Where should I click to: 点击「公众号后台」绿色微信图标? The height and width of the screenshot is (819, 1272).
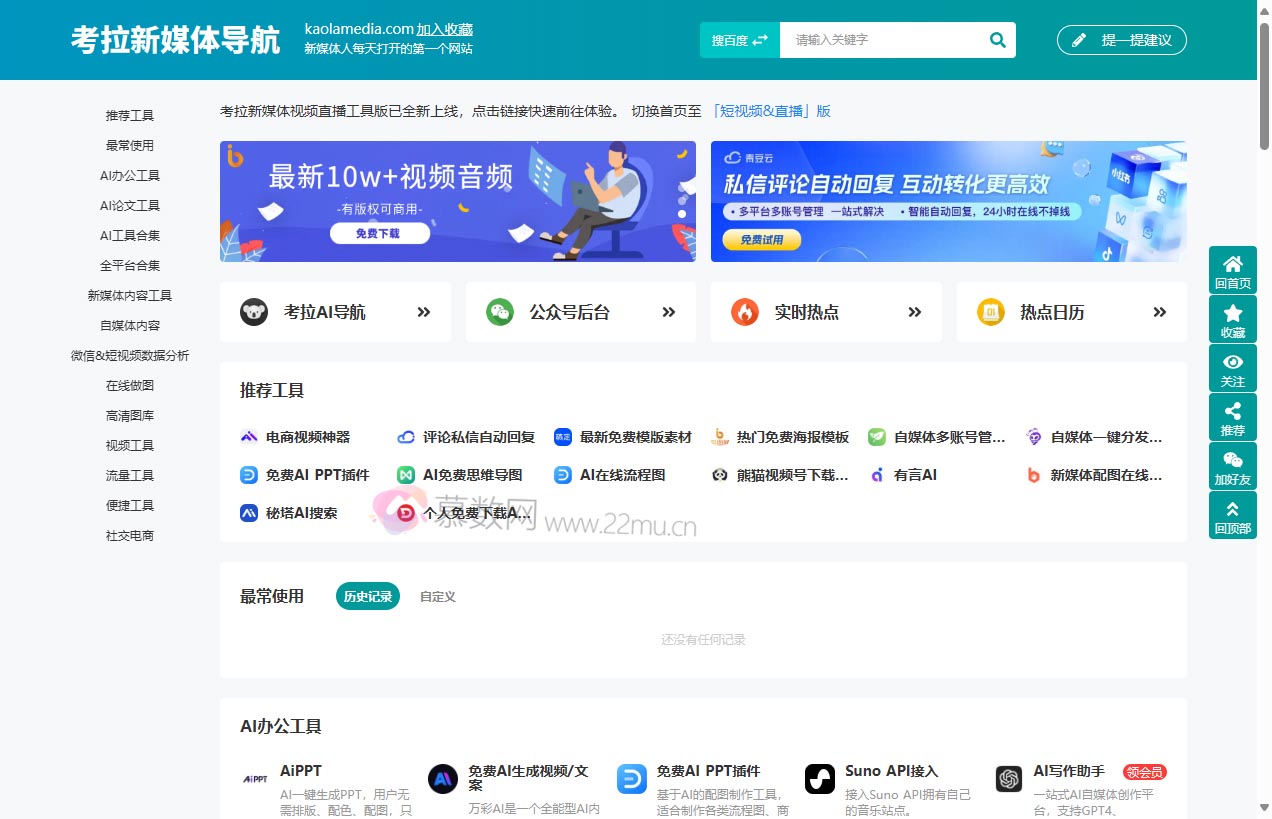pos(500,311)
